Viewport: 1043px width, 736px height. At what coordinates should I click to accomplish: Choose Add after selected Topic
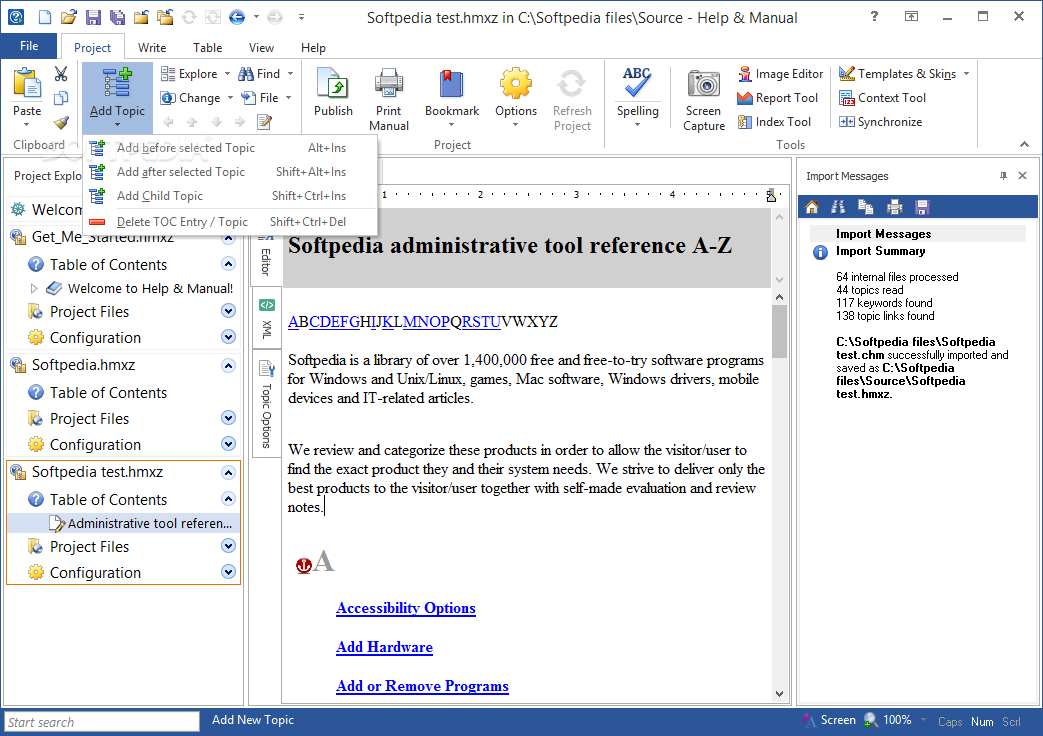coord(230,172)
